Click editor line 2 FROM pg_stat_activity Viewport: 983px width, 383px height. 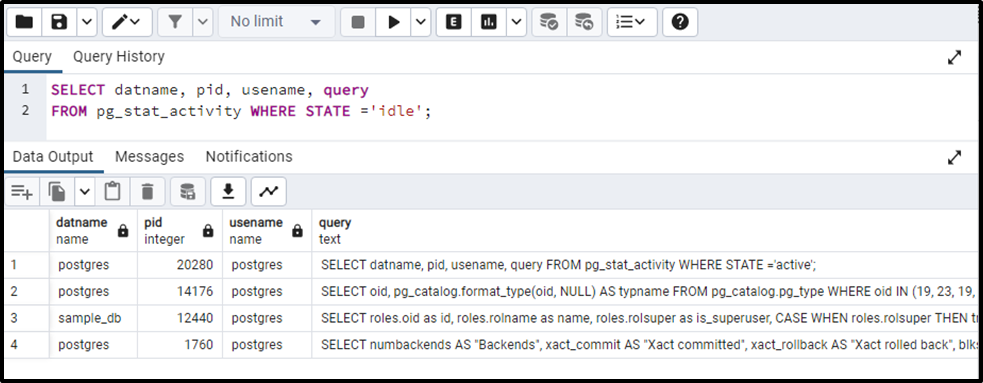241,112
